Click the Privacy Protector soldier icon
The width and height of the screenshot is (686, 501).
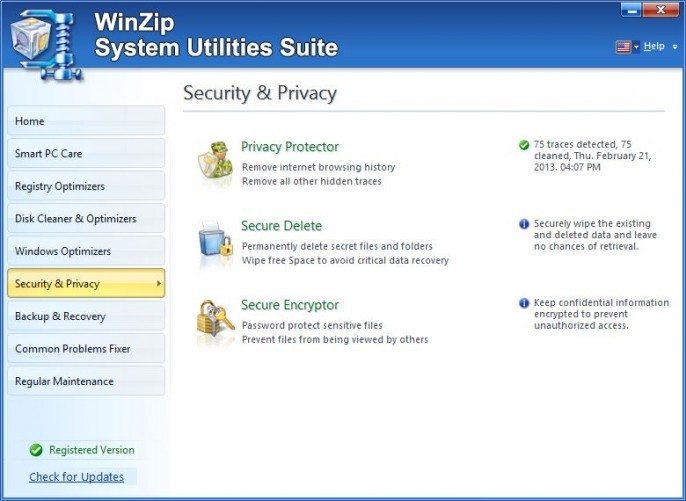[215, 164]
